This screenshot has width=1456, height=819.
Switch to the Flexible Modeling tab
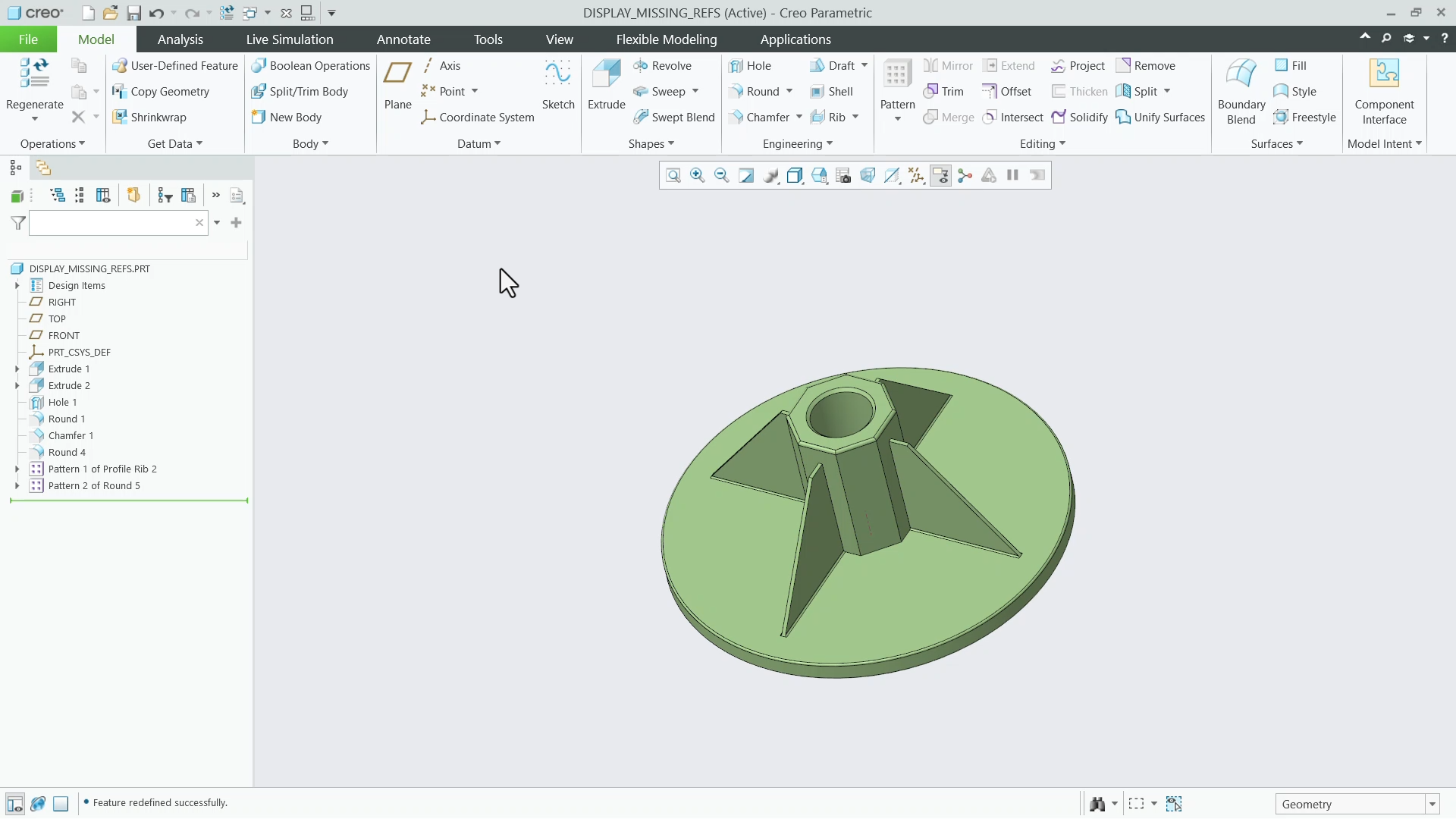[x=666, y=39]
